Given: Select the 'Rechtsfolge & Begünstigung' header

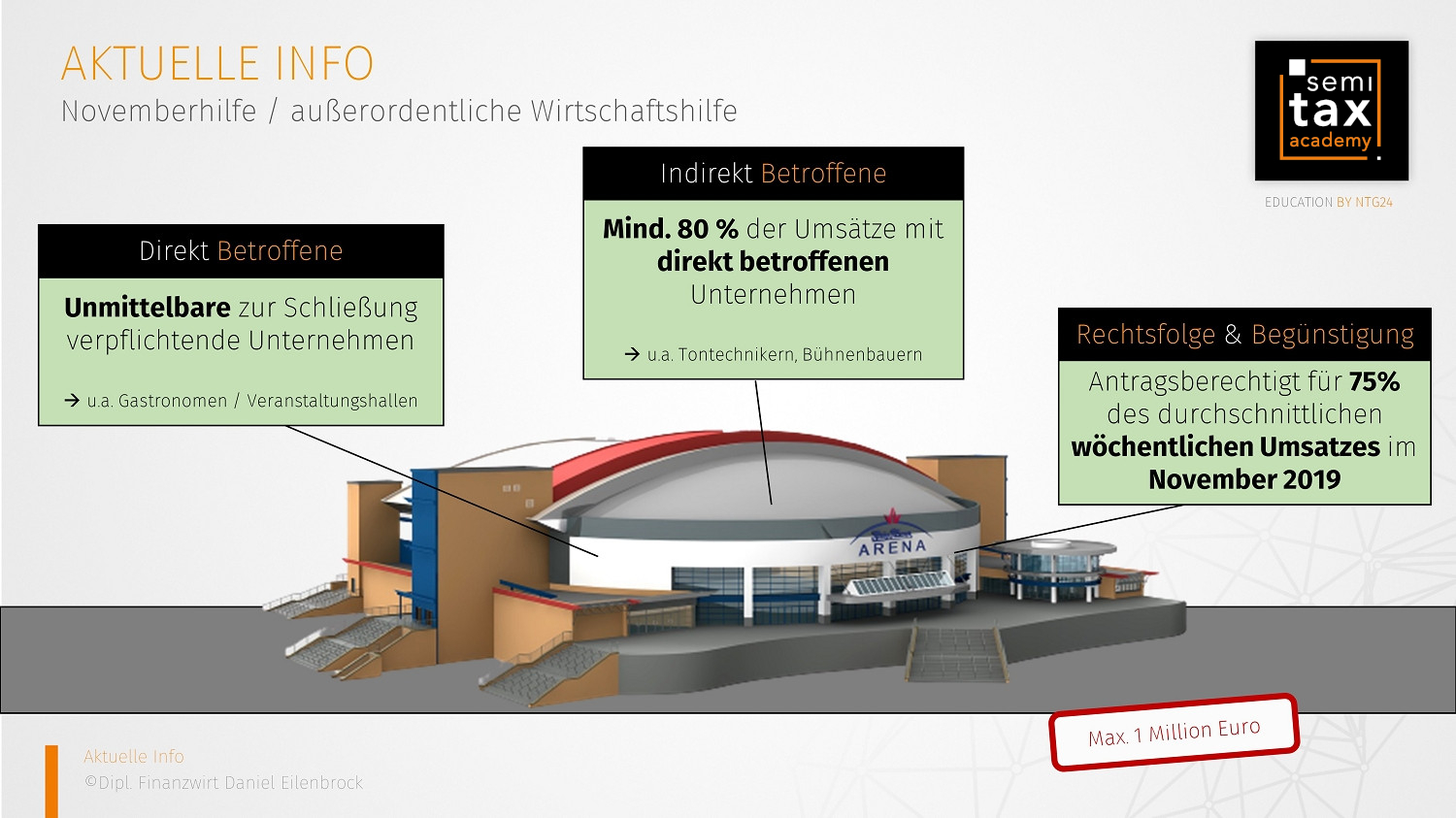Looking at the screenshot, I should 1244,335.
